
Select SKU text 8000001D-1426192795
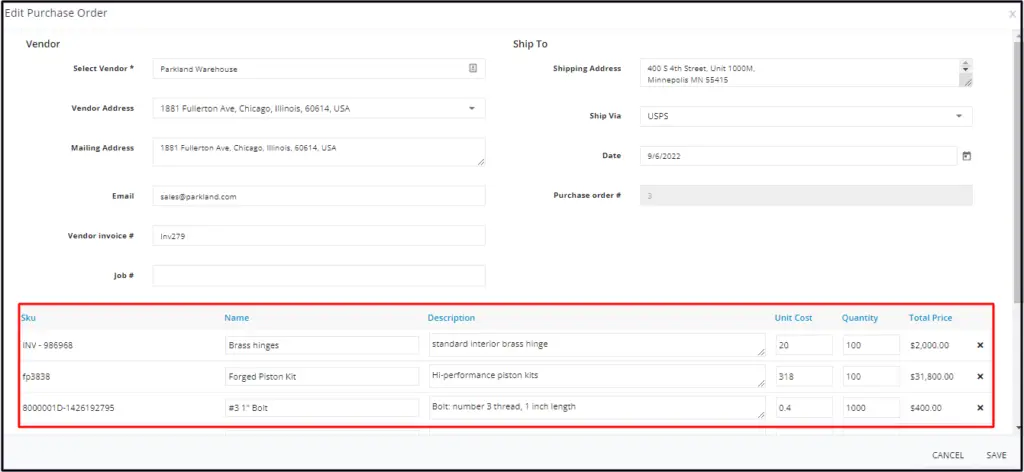(69, 408)
